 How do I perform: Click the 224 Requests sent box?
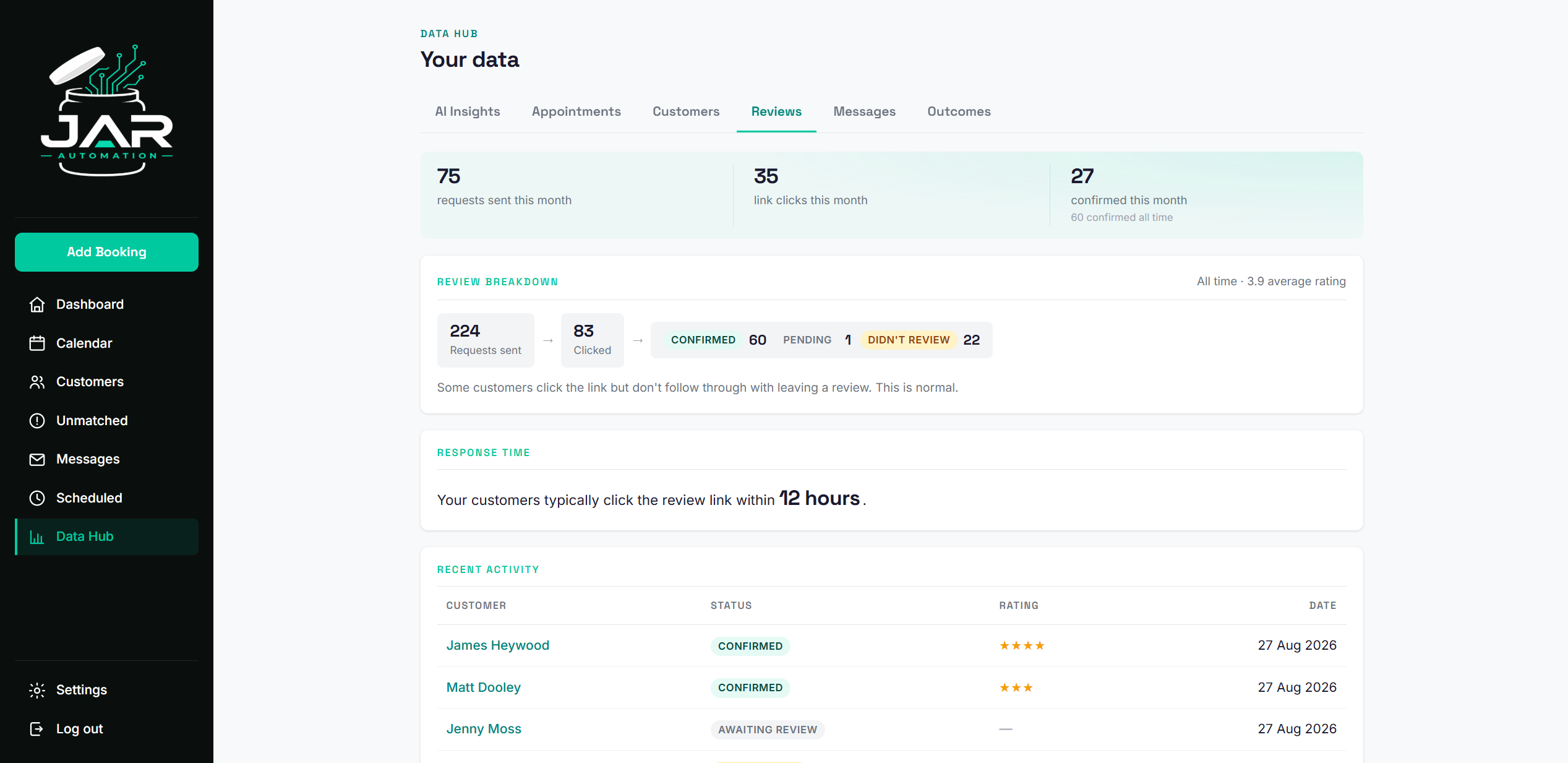[x=486, y=340]
